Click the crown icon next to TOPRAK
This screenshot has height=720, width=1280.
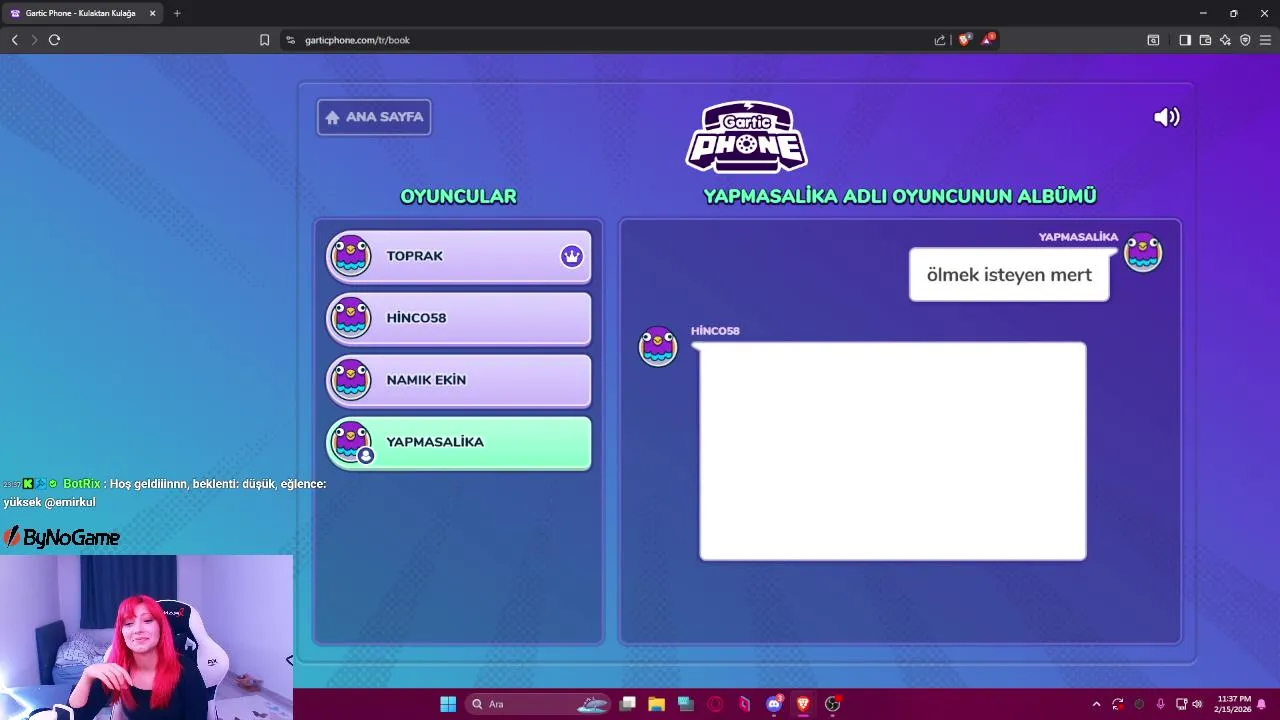[x=571, y=256]
